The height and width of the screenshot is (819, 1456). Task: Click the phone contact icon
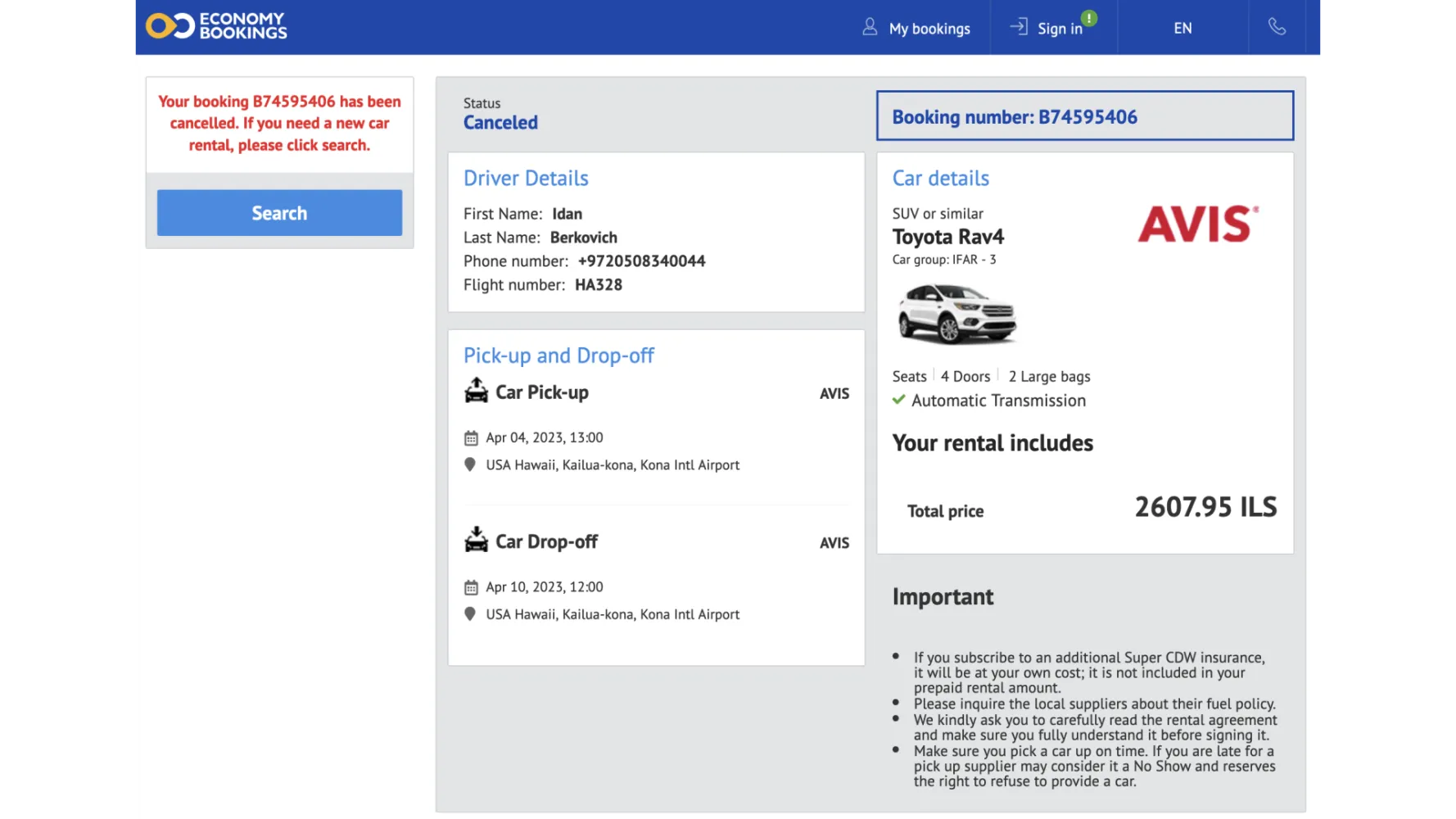1277,27
